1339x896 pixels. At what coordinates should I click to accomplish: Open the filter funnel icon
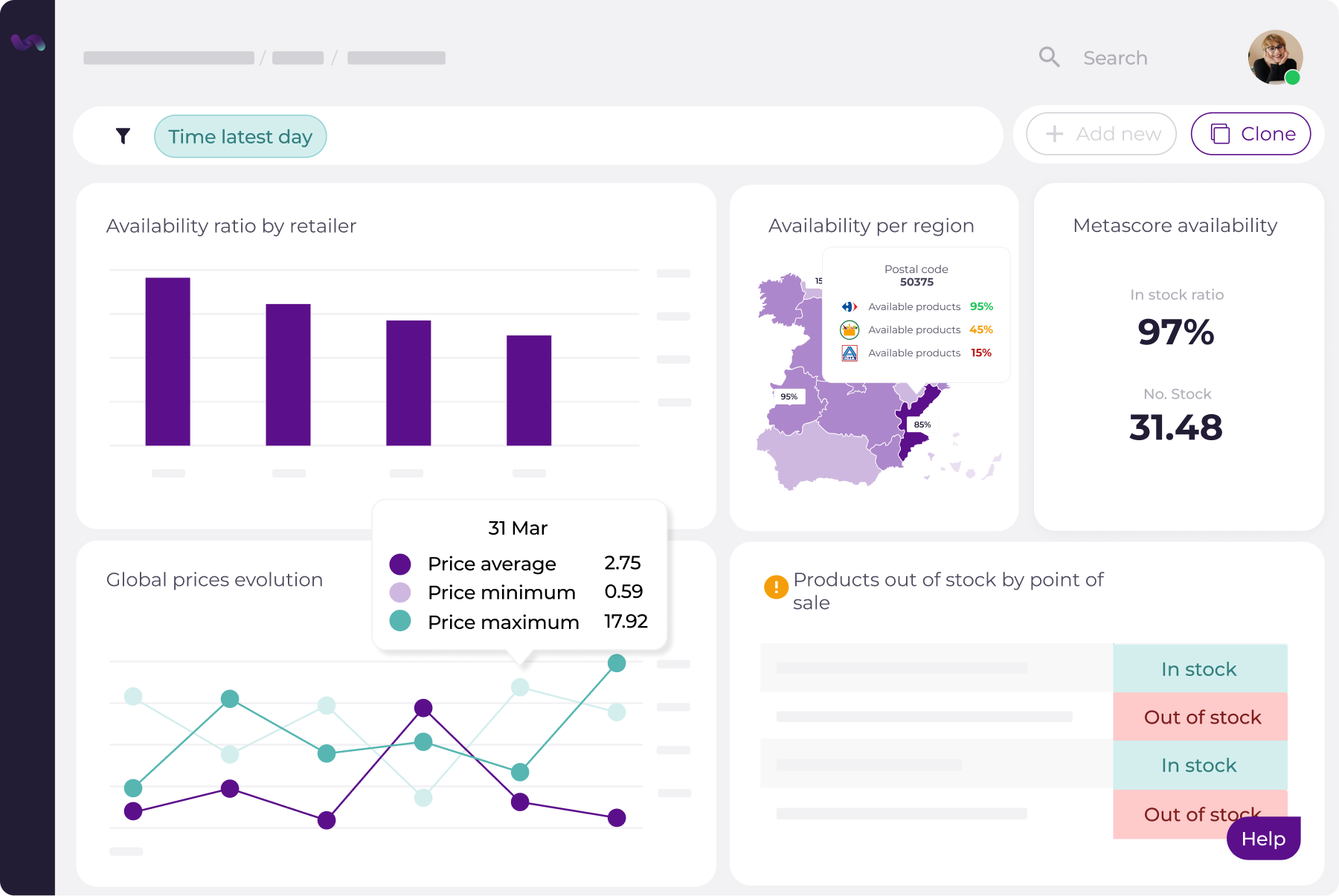pos(123,136)
